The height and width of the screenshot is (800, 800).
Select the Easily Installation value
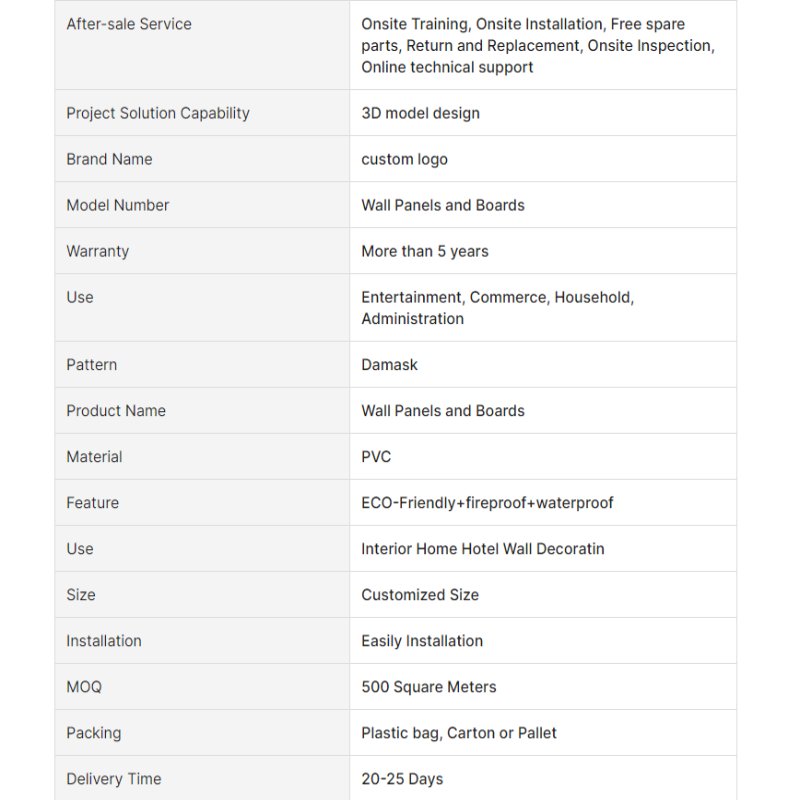[422, 641]
